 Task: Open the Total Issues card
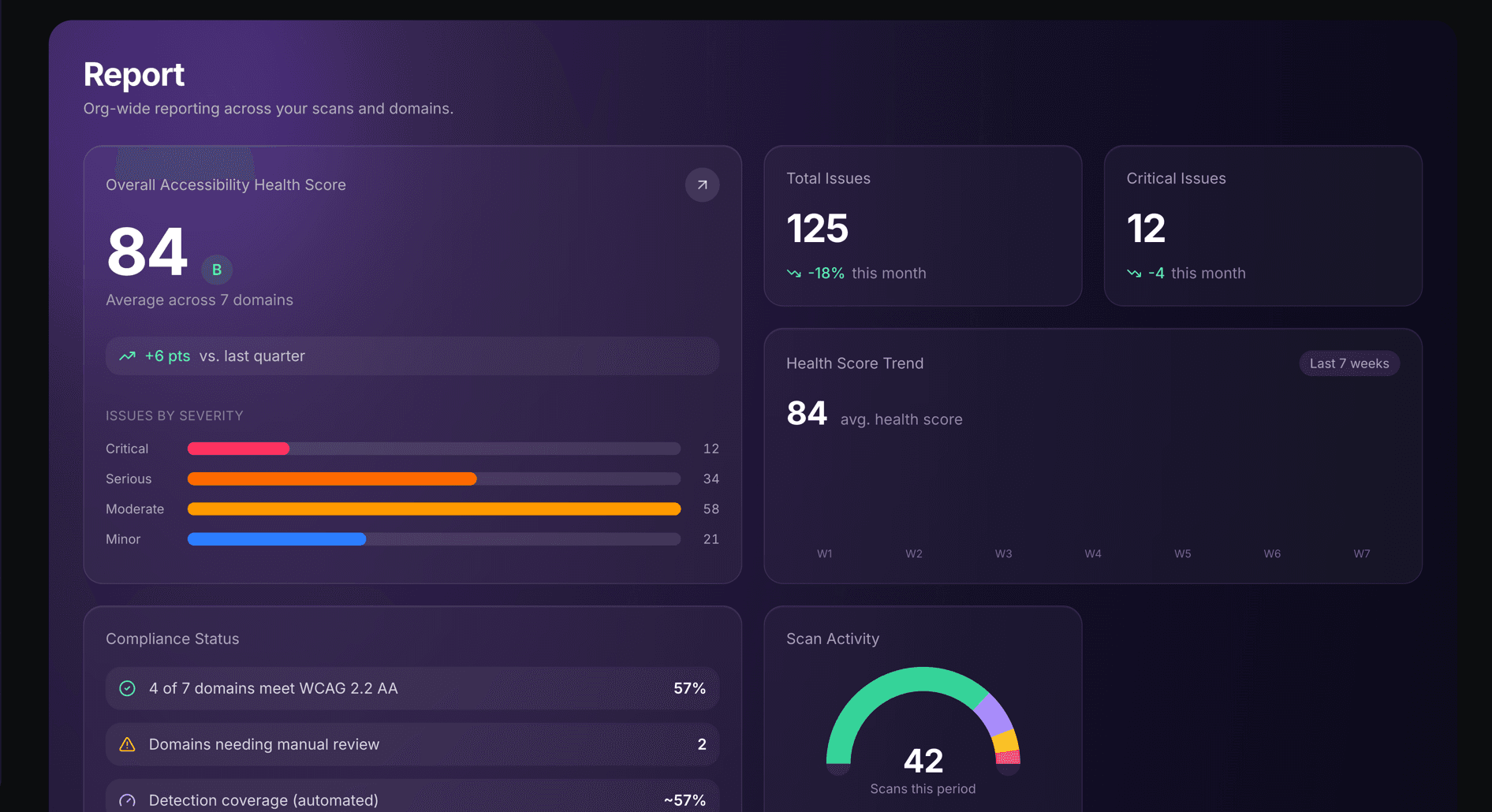(923, 225)
